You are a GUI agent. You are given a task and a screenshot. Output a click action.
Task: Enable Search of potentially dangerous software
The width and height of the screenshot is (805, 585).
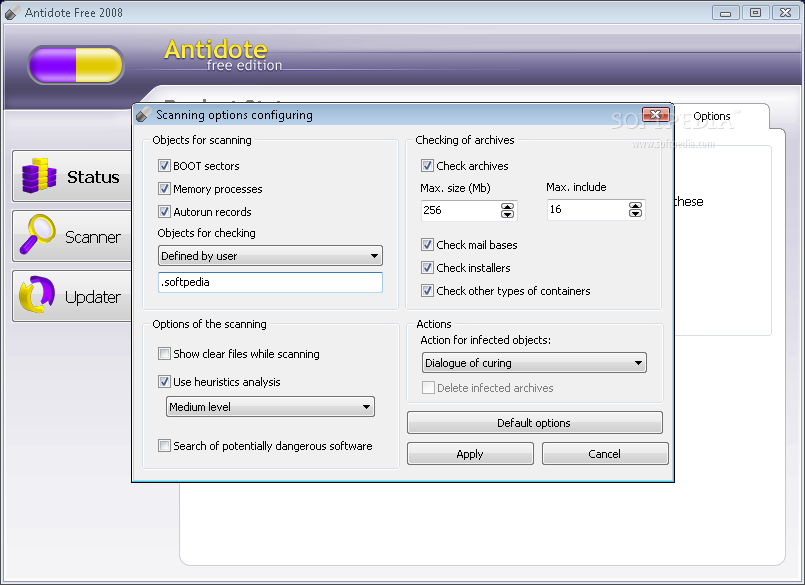(164, 445)
